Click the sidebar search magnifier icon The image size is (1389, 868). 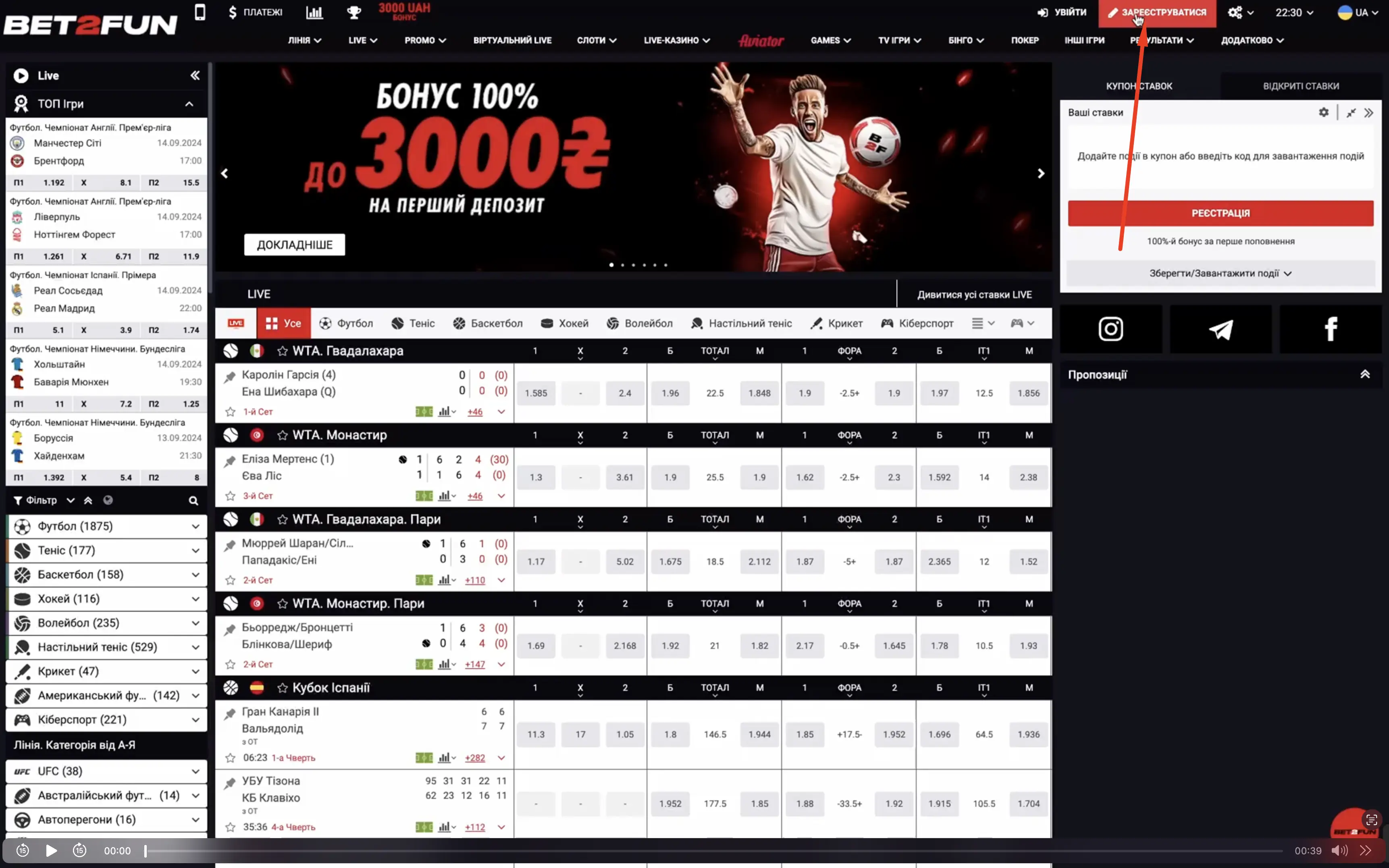(193, 500)
